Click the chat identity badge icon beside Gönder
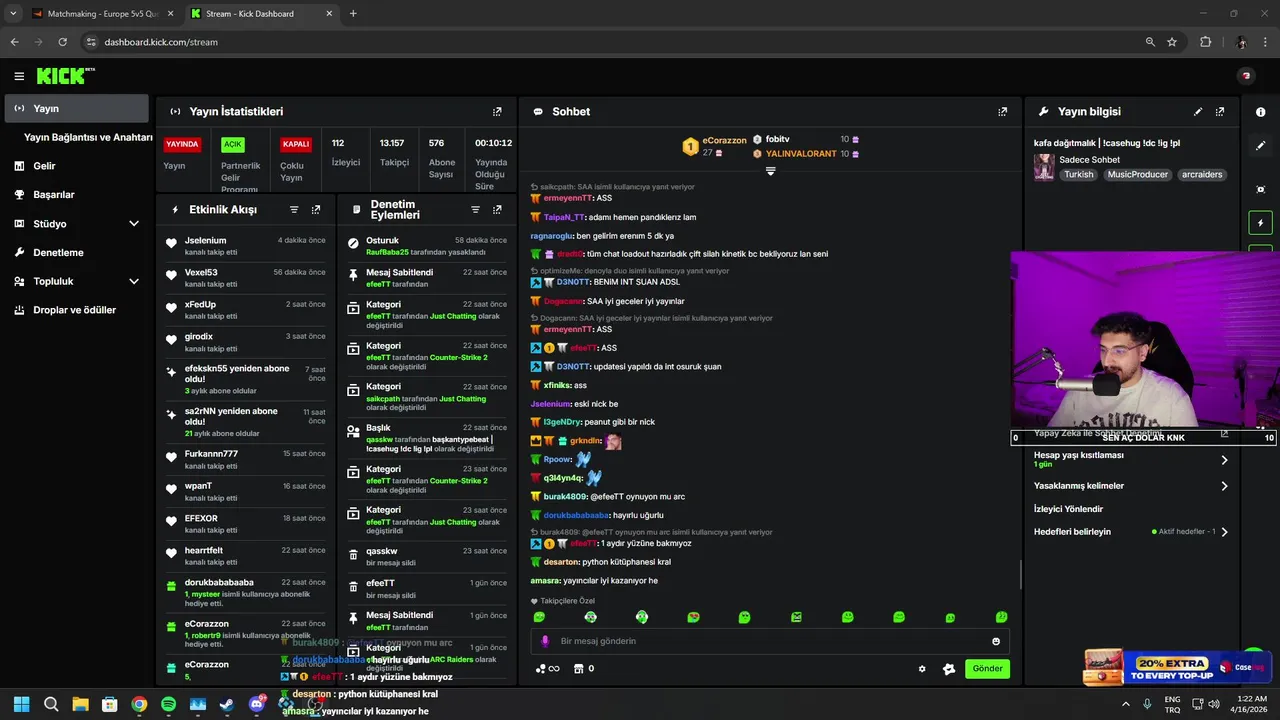The height and width of the screenshot is (720, 1280). 949,669
